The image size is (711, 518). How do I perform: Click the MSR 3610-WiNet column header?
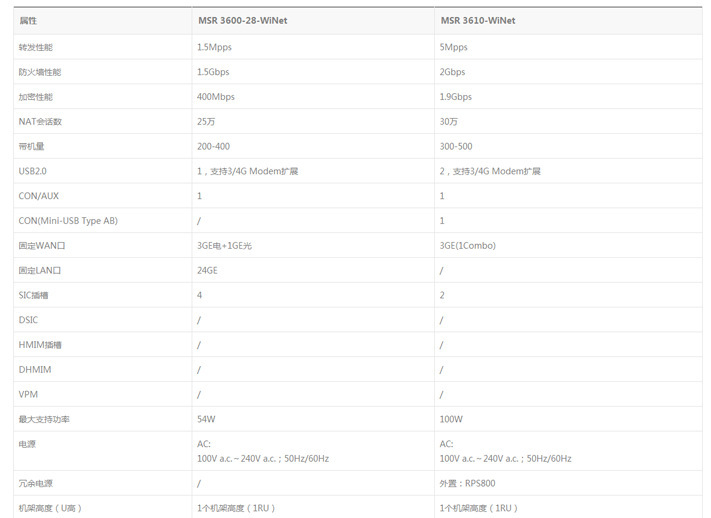(x=478, y=20)
